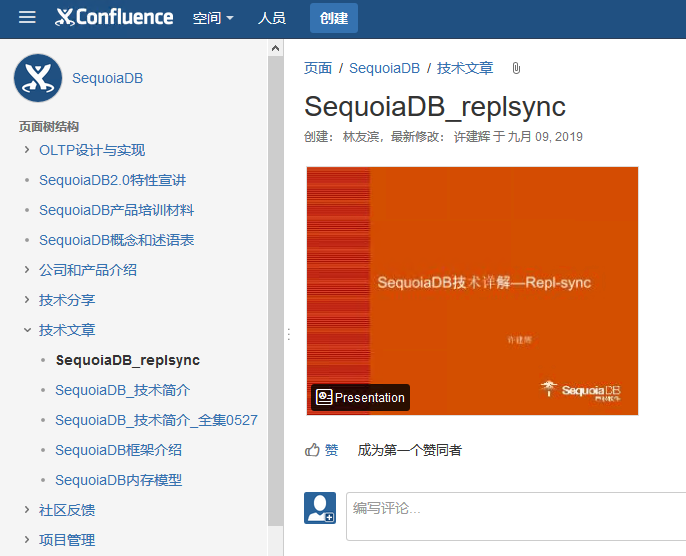This screenshot has height=556, width=686.
Task: Open SequoiaDB_技术简介_全集0527 page
Action: click(x=156, y=420)
